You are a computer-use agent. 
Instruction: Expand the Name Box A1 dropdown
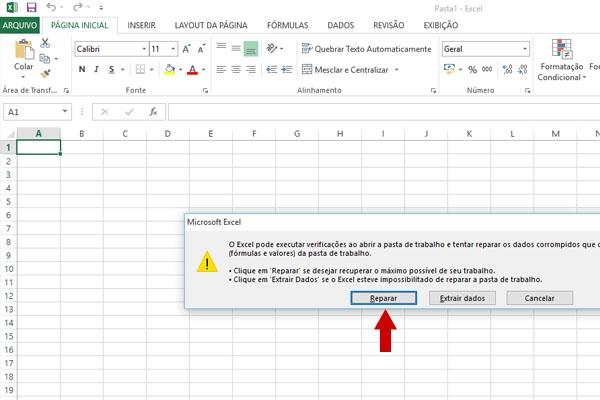tap(65, 111)
